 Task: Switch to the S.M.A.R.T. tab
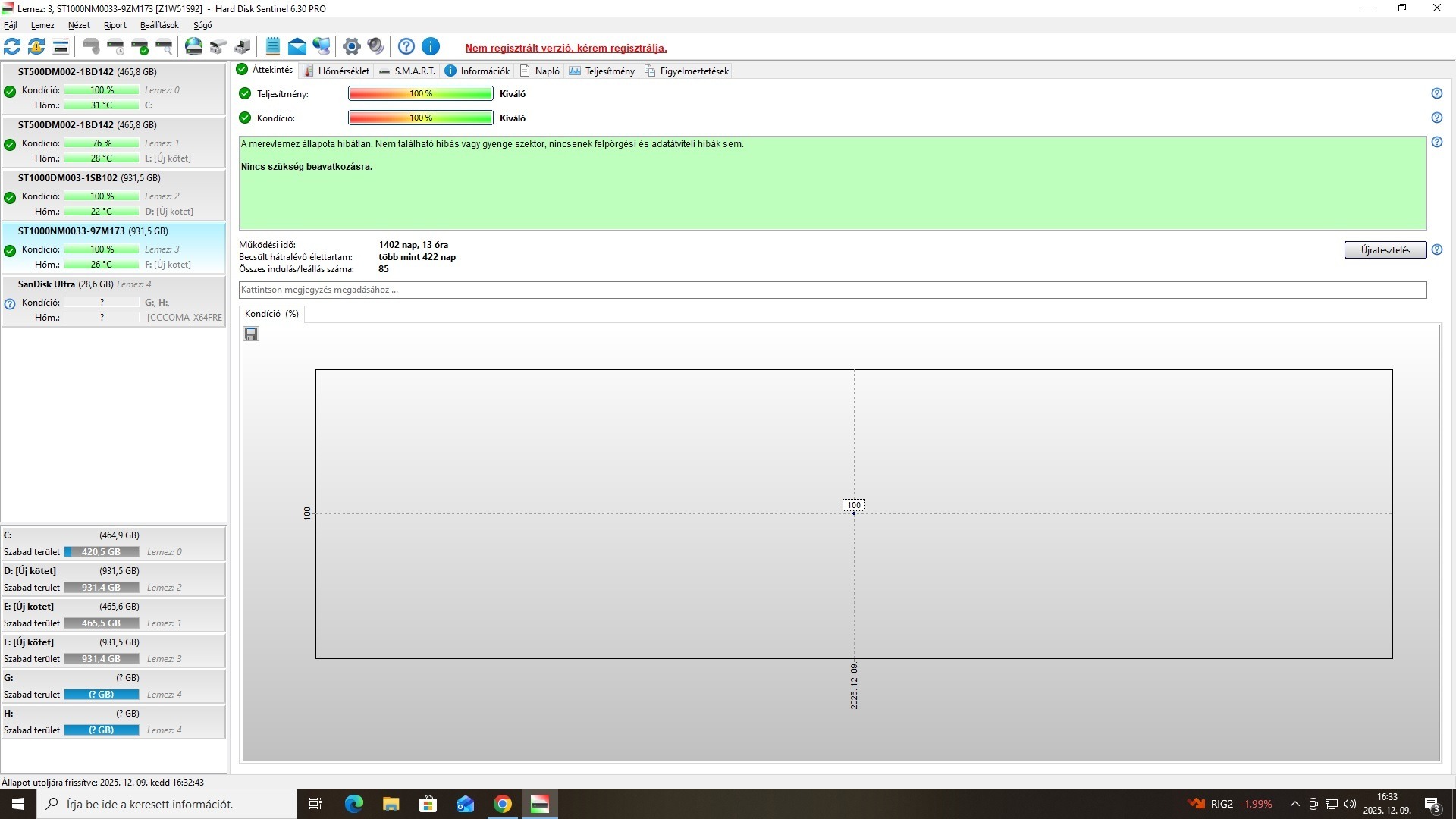(x=407, y=71)
